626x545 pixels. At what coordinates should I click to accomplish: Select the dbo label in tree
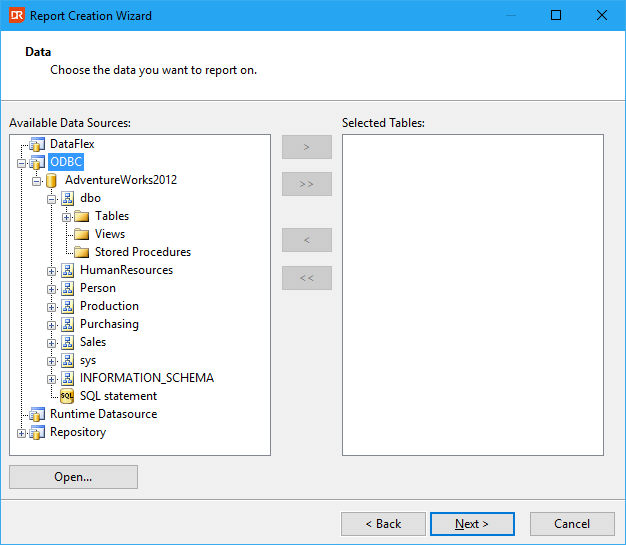pos(90,198)
